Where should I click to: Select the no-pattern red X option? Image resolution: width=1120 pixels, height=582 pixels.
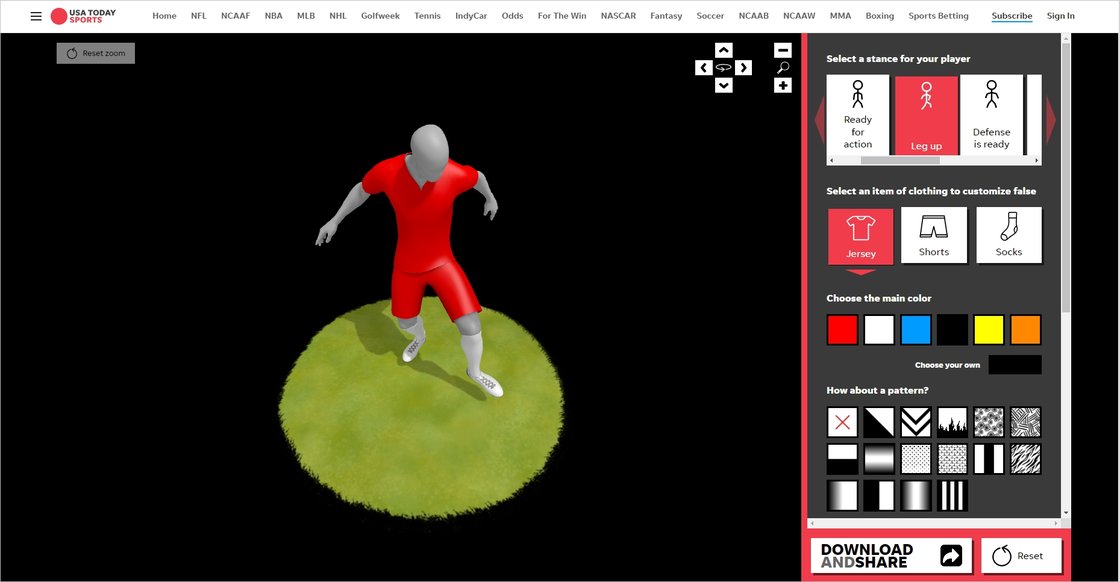842,422
